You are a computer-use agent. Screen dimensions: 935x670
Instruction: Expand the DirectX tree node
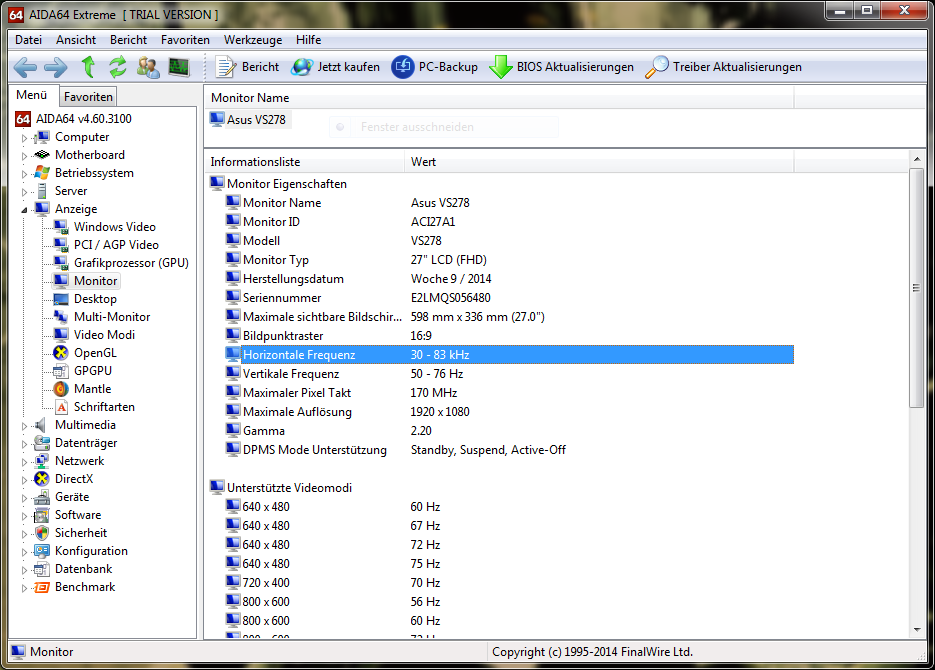coord(24,480)
